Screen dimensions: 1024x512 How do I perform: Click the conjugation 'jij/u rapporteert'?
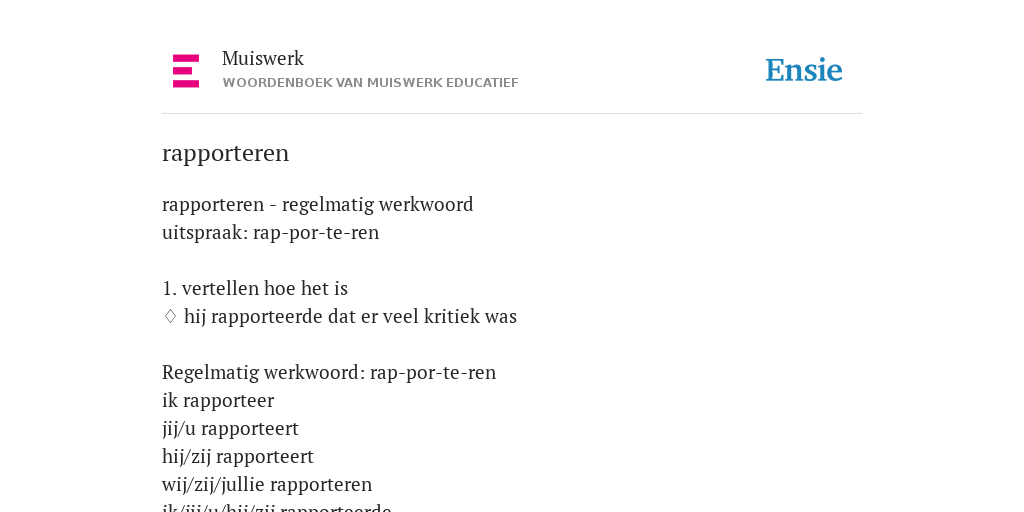pyautogui.click(x=231, y=428)
